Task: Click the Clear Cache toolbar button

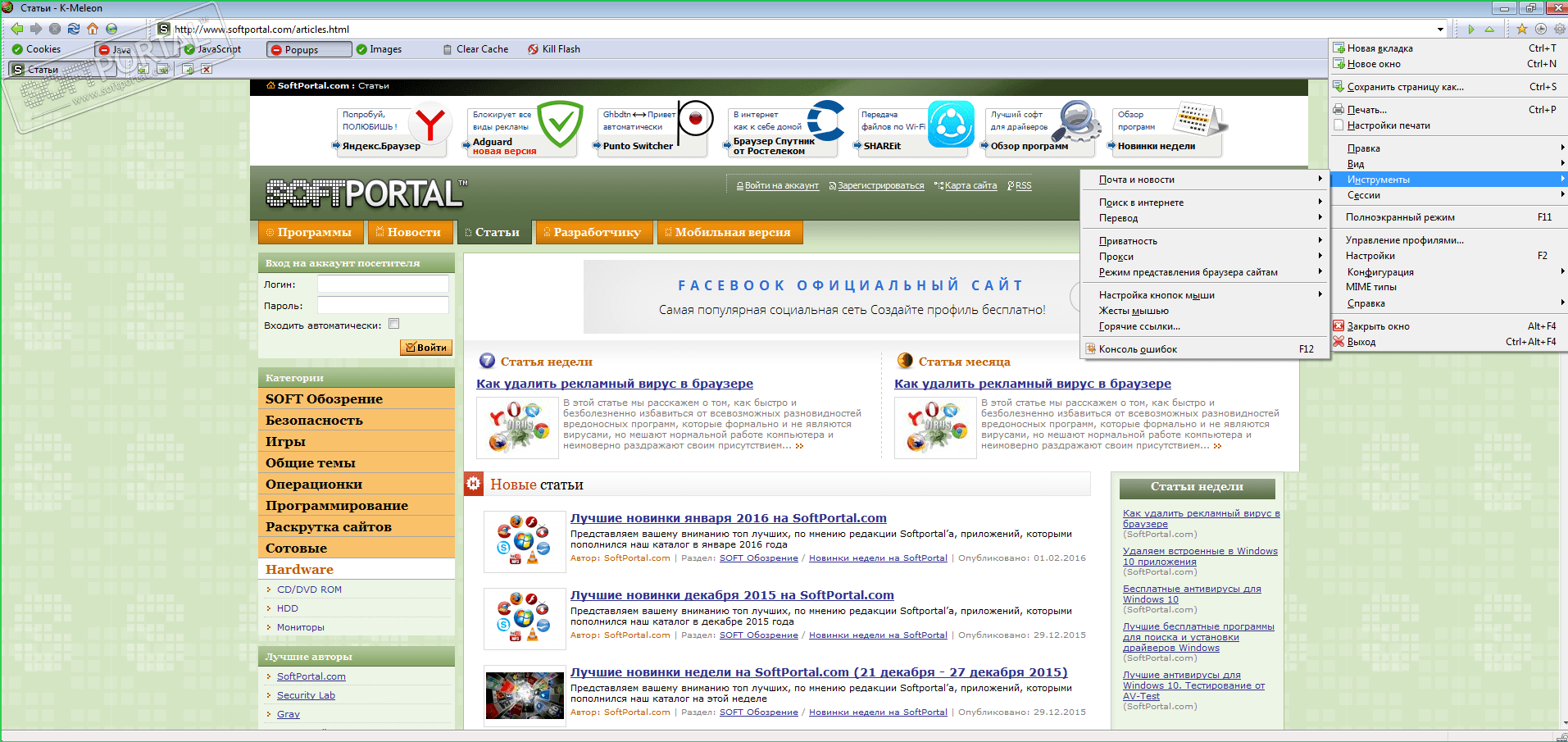Action: tap(475, 49)
